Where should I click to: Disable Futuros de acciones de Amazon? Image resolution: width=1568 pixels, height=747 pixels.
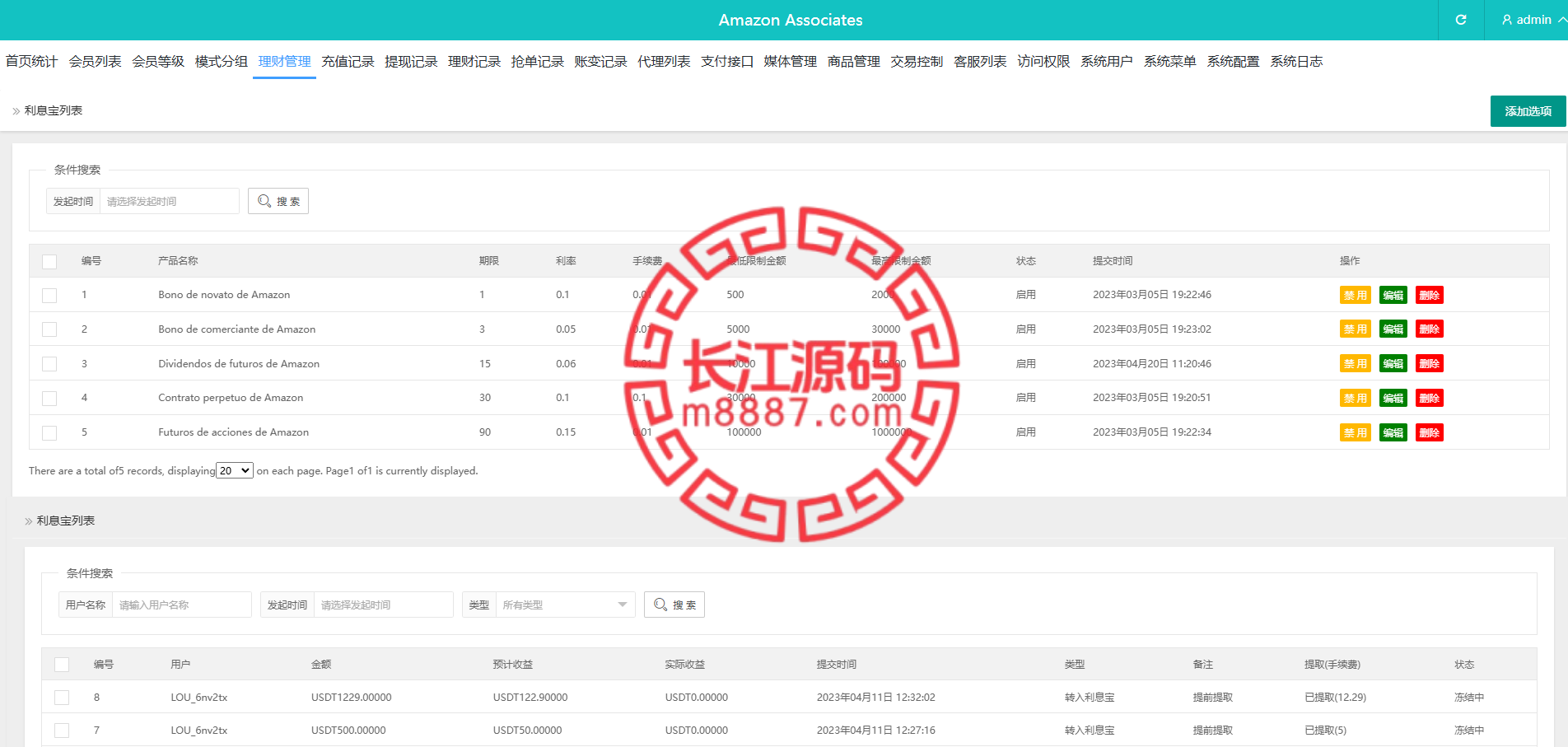pos(1355,432)
